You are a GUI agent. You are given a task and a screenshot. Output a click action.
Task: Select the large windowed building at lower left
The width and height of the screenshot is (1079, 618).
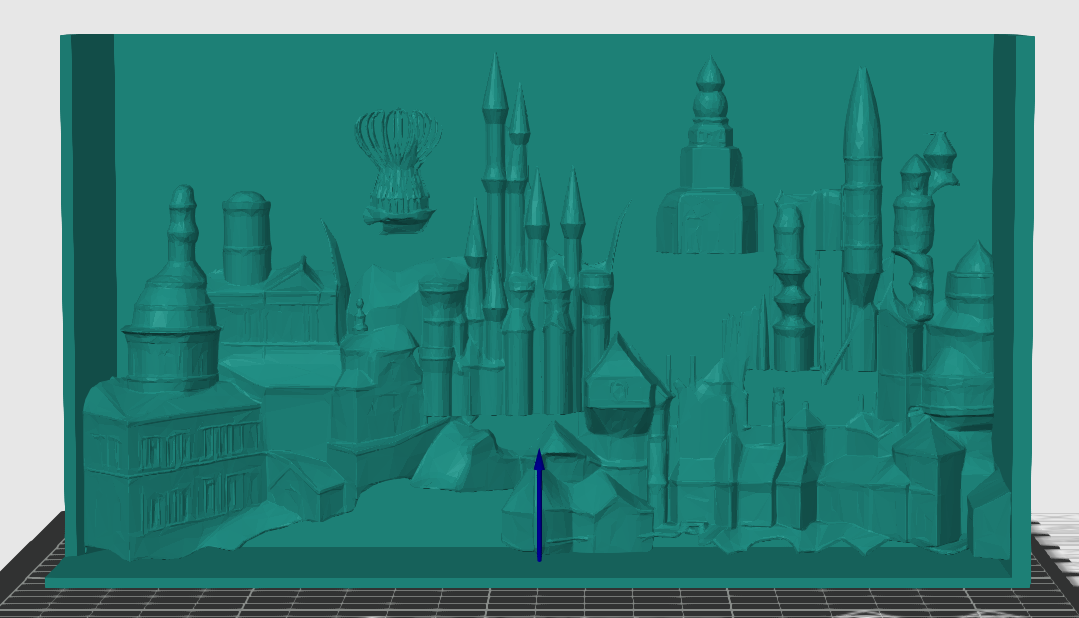pyautogui.click(x=172, y=465)
